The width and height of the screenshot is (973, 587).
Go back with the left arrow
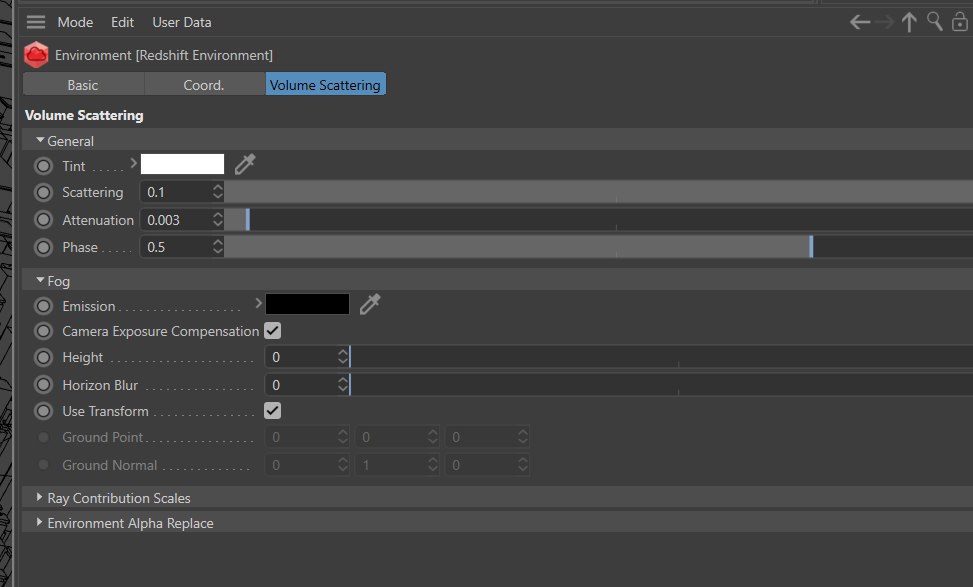pyautogui.click(x=859, y=22)
